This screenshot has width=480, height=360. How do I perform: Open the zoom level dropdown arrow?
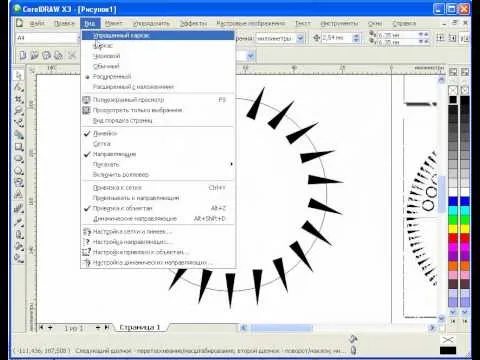[251, 56]
